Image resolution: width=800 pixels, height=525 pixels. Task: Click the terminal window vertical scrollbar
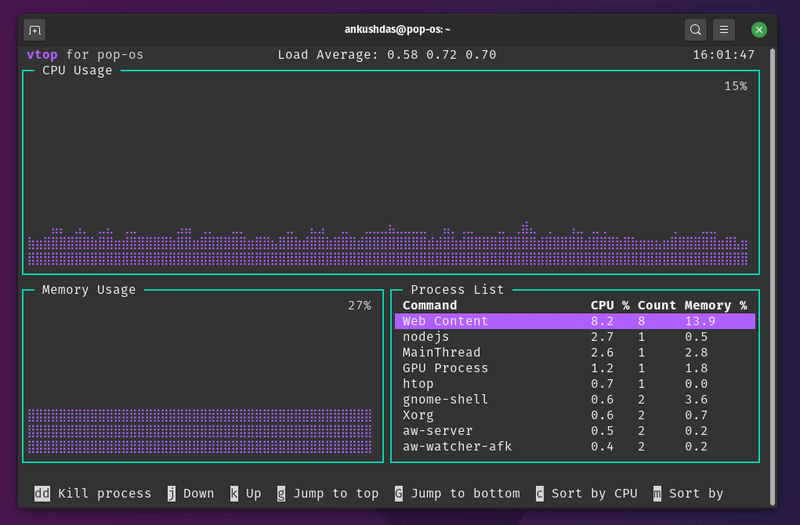(772, 276)
